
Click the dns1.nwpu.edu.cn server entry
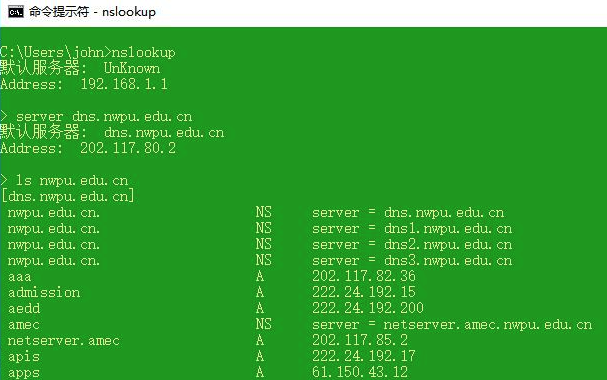[448, 229]
